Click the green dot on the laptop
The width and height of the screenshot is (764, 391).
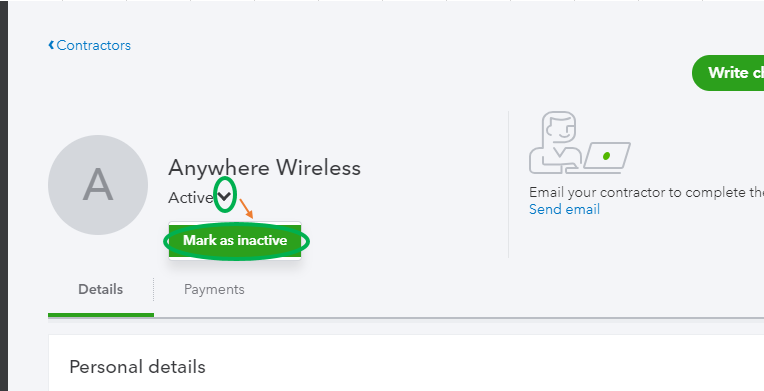pyautogui.click(x=606, y=156)
